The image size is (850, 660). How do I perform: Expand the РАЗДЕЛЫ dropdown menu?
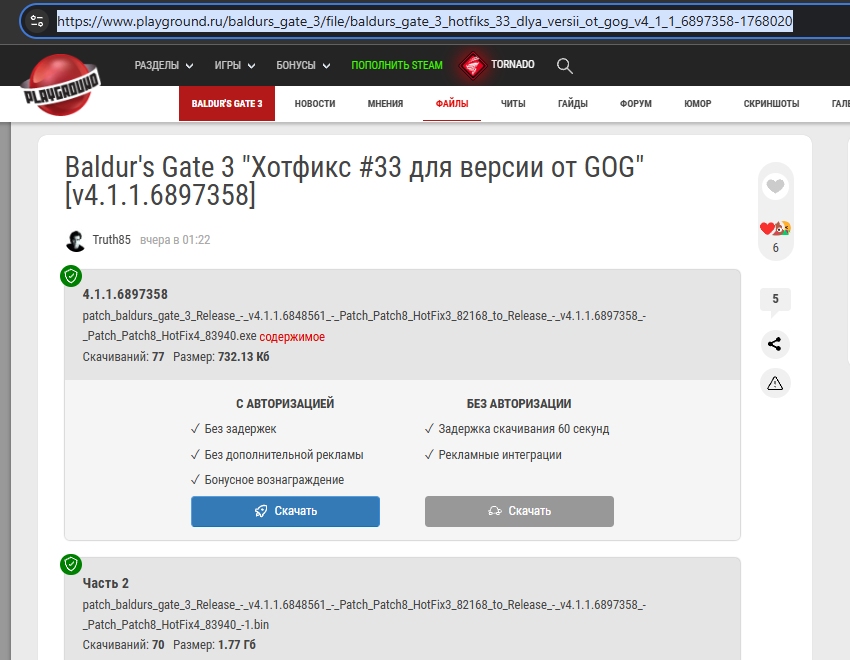[x=164, y=66]
